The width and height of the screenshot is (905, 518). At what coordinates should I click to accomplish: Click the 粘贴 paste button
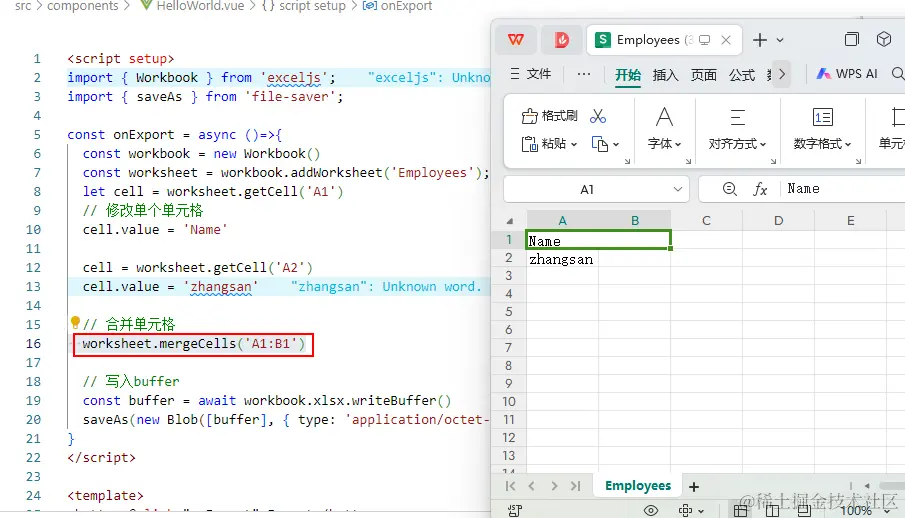point(544,144)
